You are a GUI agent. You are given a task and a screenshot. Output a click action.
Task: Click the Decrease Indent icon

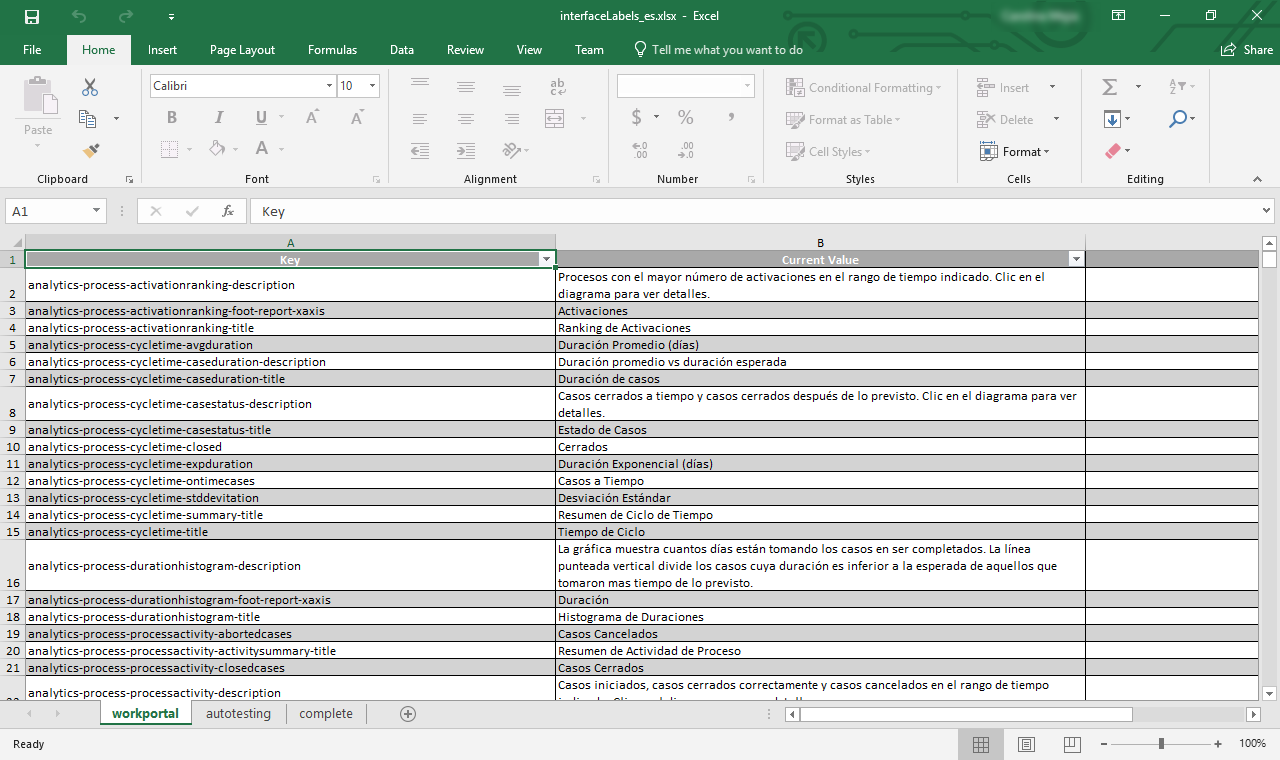coord(420,150)
